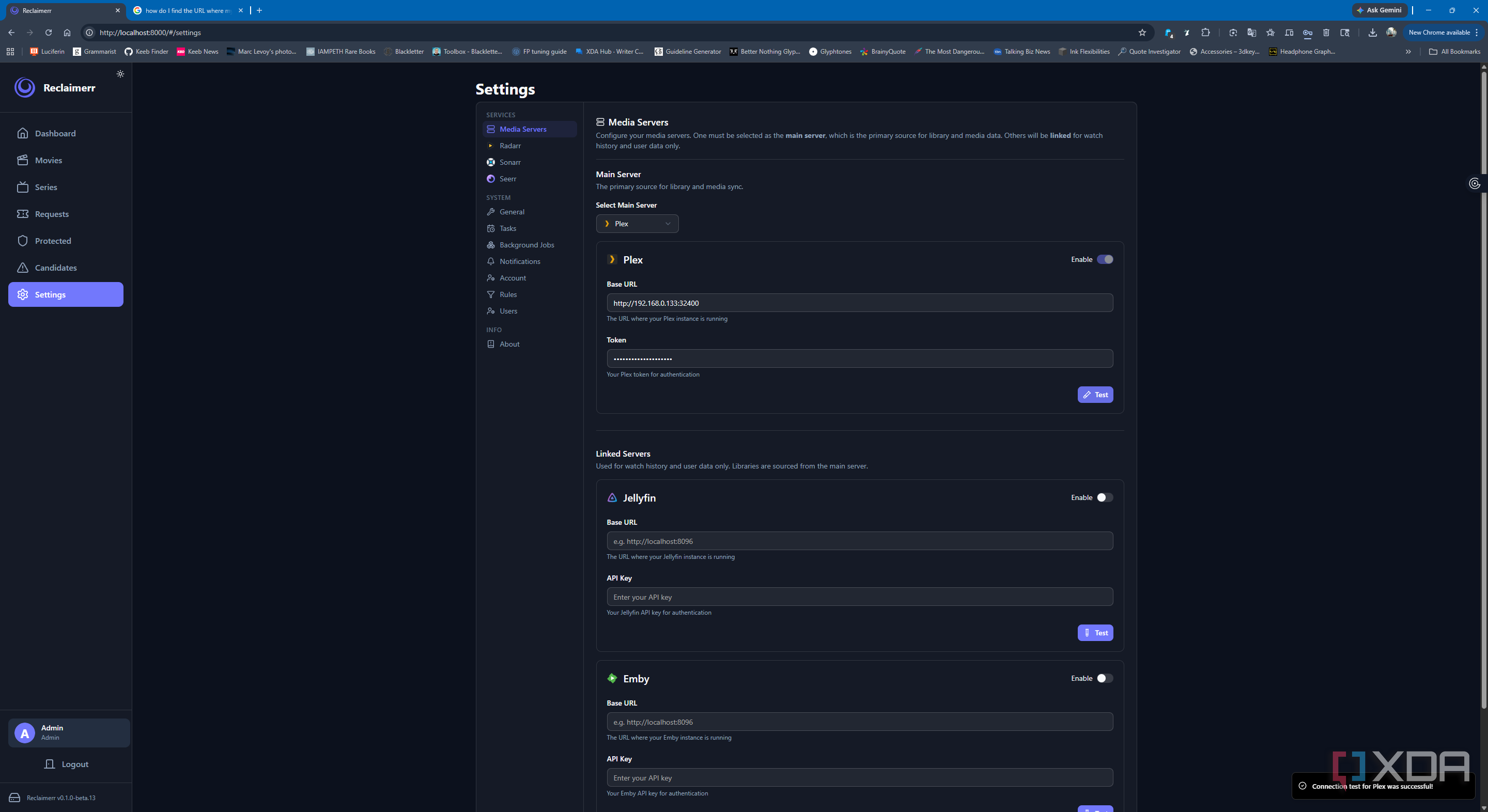
Task: Click the Jellyfin Base URL field
Action: [860, 541]
